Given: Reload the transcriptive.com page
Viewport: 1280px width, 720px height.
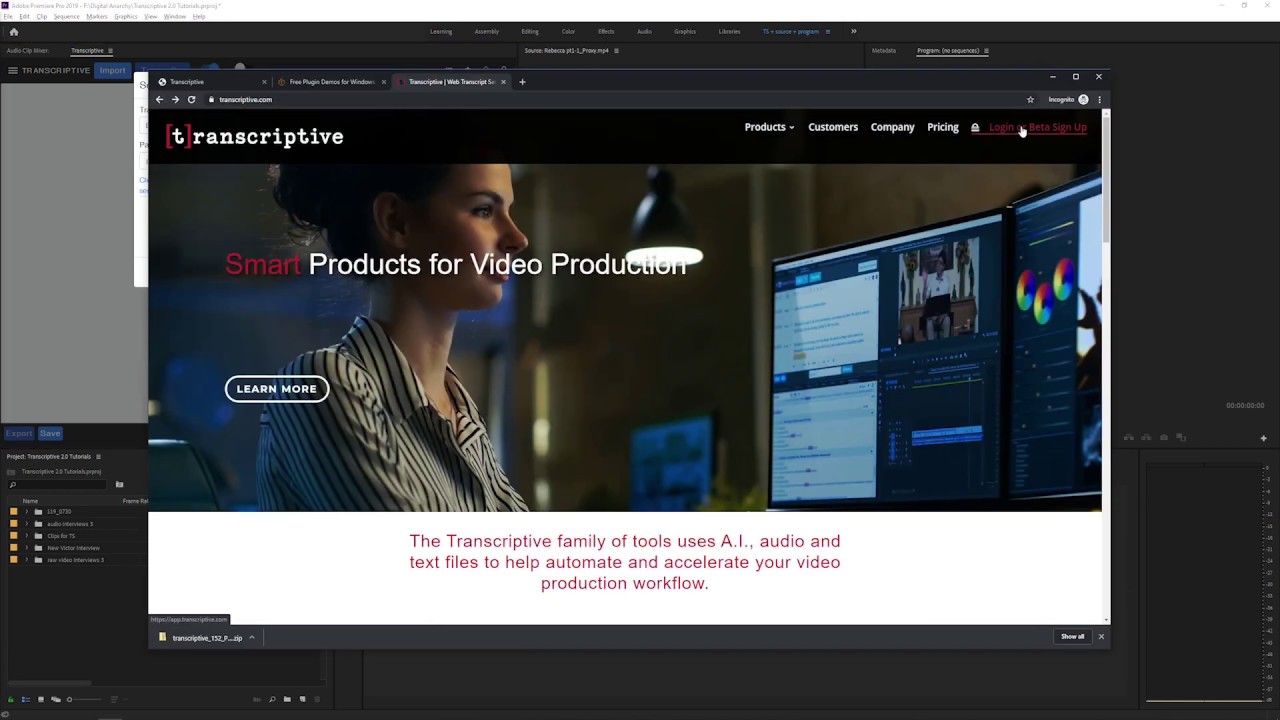Looking at the screenshot, I should (x=191, y=99).
